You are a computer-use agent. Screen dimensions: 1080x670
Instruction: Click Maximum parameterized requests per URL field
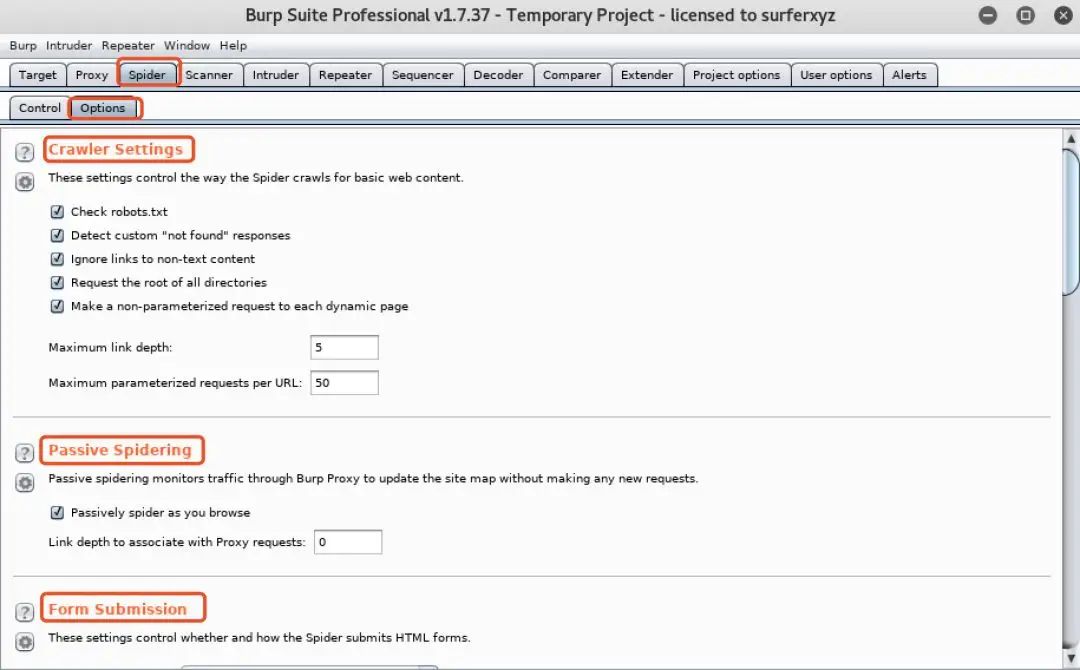pos(344,383)
